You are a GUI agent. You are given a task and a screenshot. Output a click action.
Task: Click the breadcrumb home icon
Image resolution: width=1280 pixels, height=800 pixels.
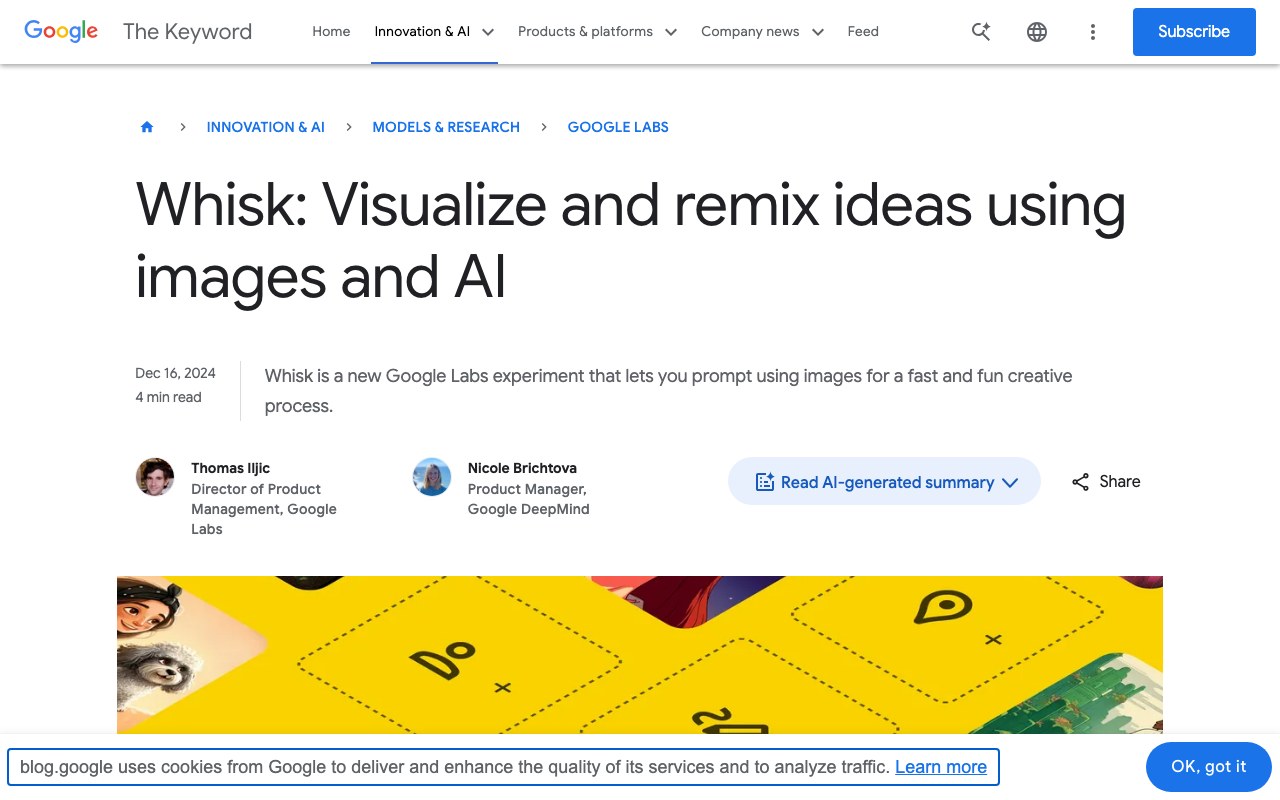coord(147,127)
